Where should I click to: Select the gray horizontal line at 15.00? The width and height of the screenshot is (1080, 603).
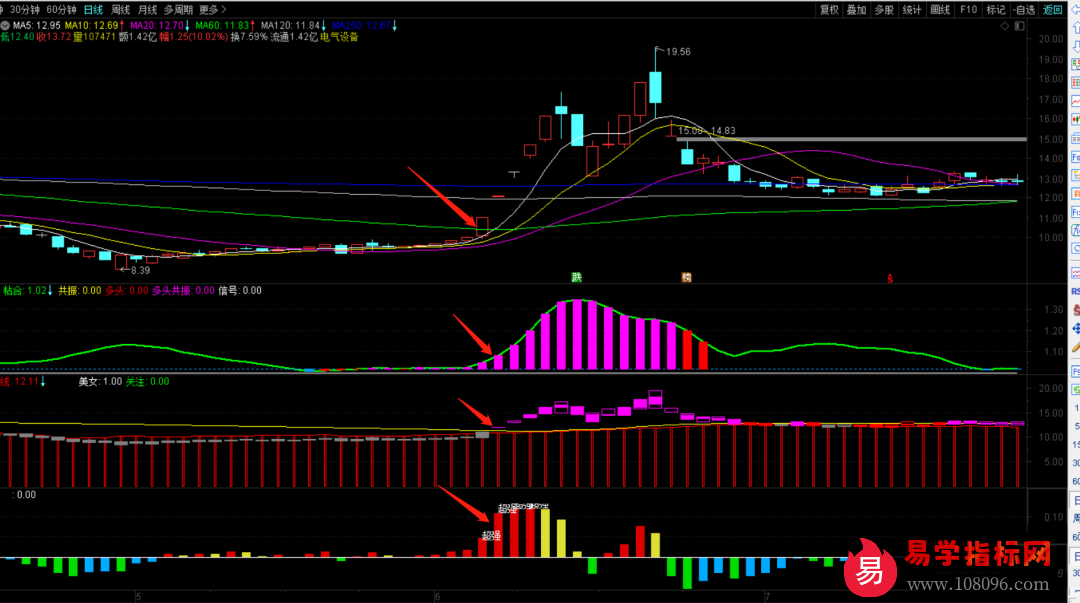click(851, 139)
